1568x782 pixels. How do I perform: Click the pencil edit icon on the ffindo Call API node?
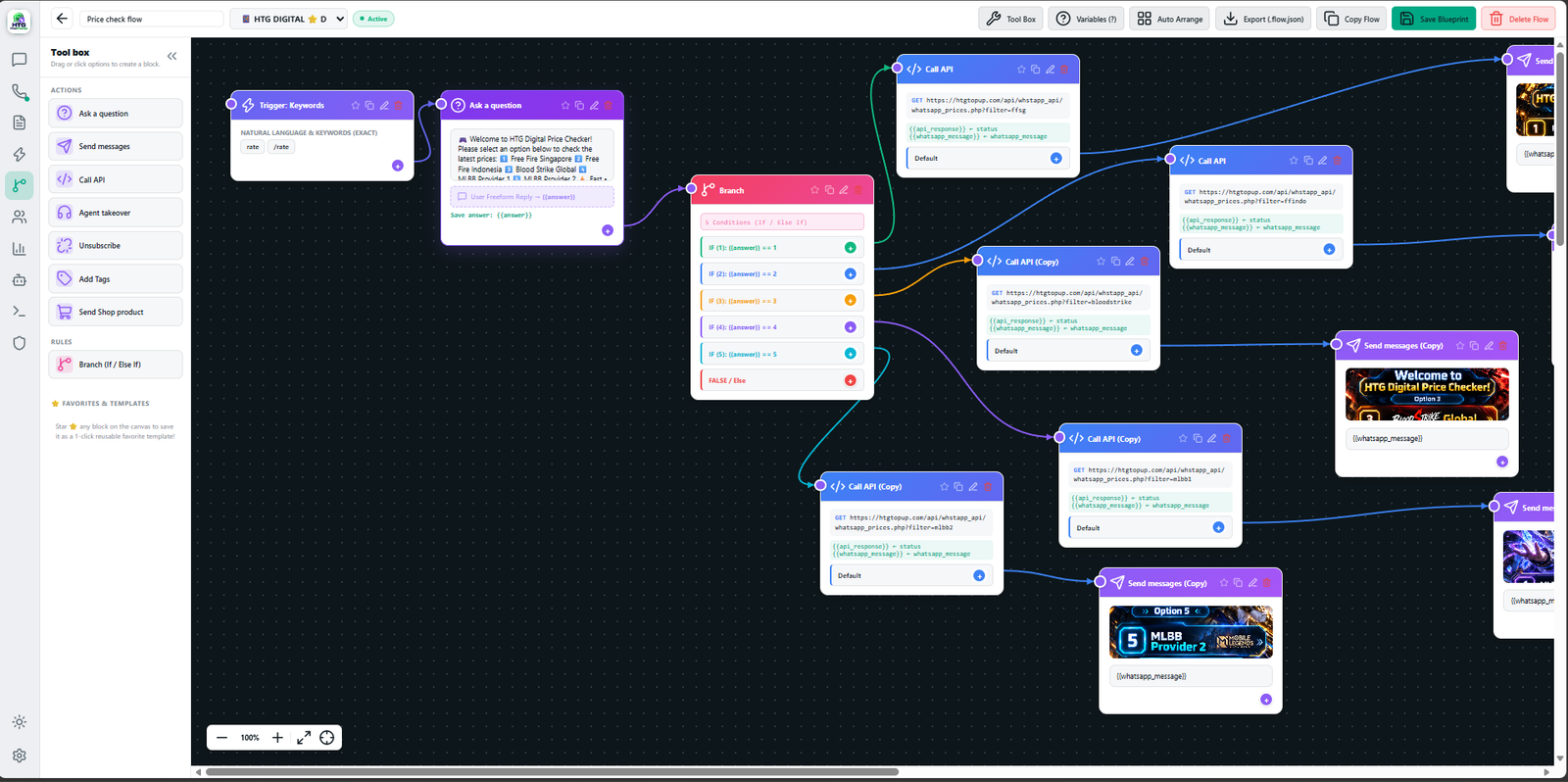click(1322, 160)
